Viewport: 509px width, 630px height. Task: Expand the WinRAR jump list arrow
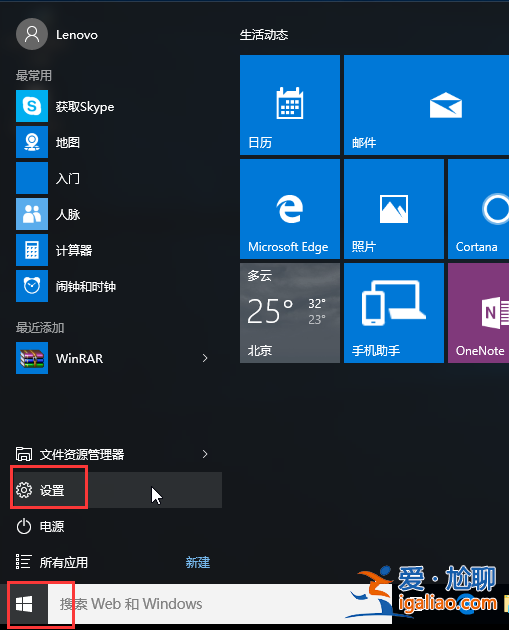(205, 358)
